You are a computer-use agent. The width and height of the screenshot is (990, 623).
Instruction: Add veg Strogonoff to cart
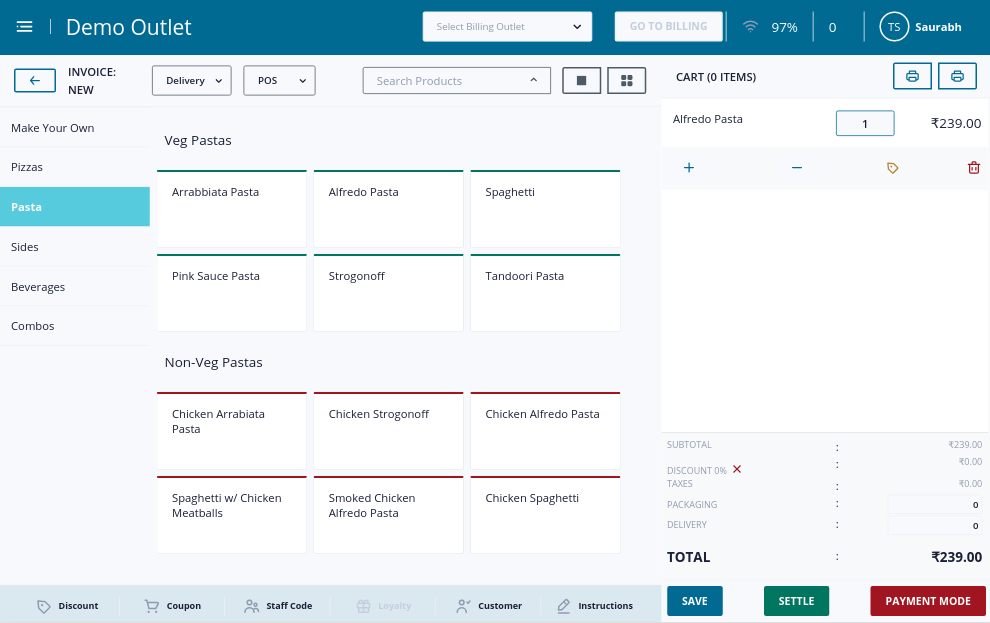388,293
